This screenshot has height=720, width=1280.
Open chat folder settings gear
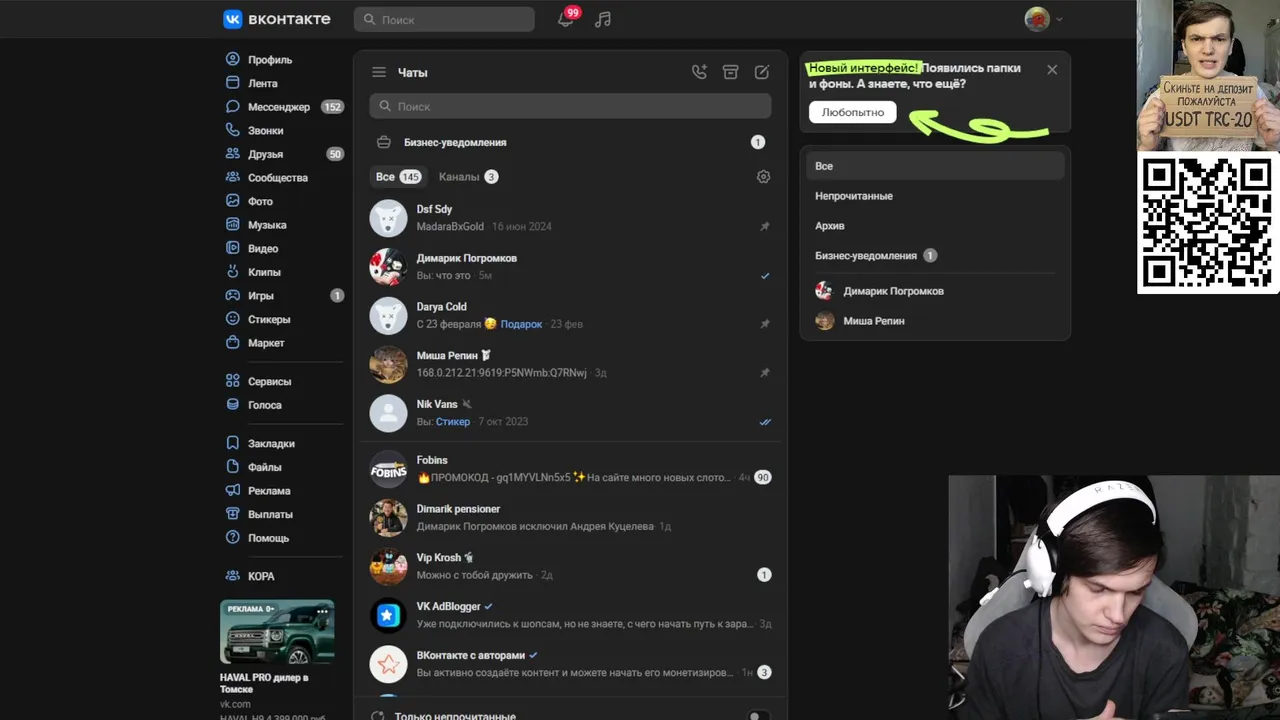(x=764, y=177)
